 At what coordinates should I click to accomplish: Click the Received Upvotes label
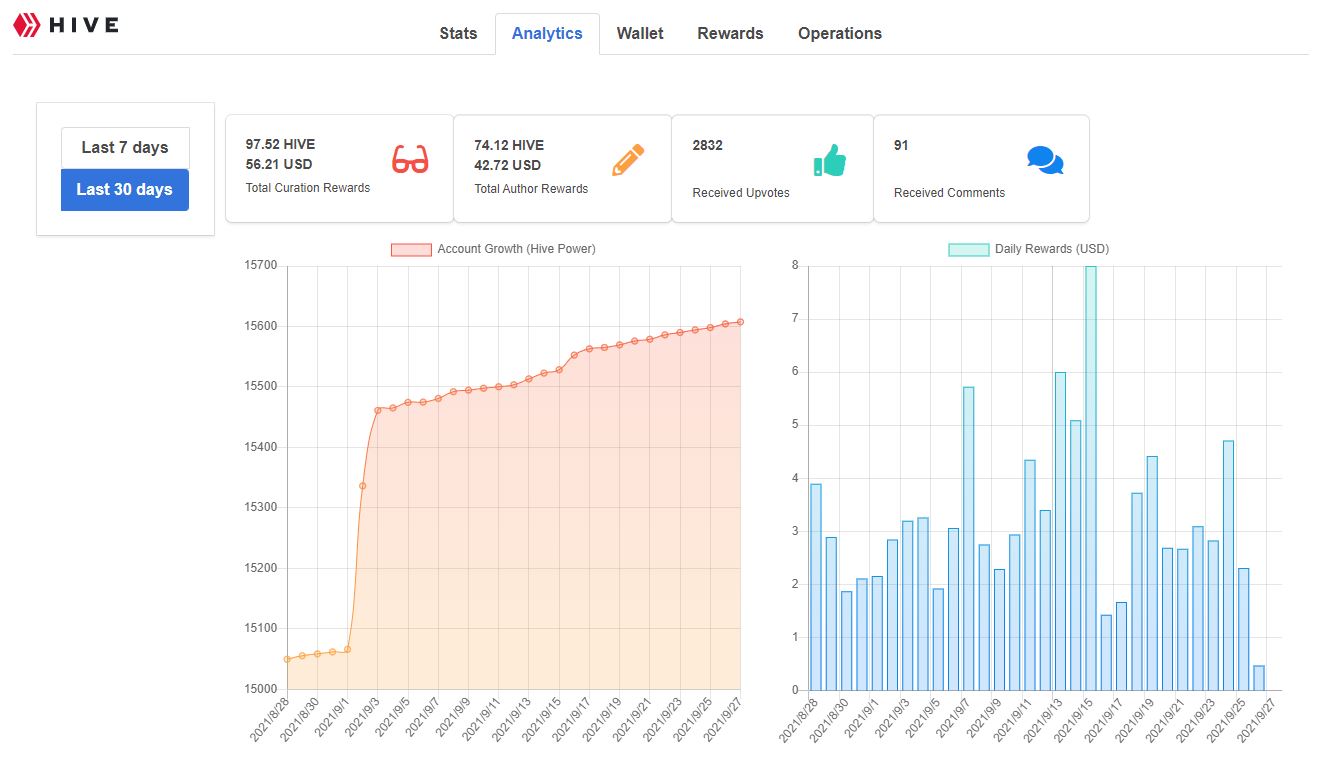(x=741, y=193)
